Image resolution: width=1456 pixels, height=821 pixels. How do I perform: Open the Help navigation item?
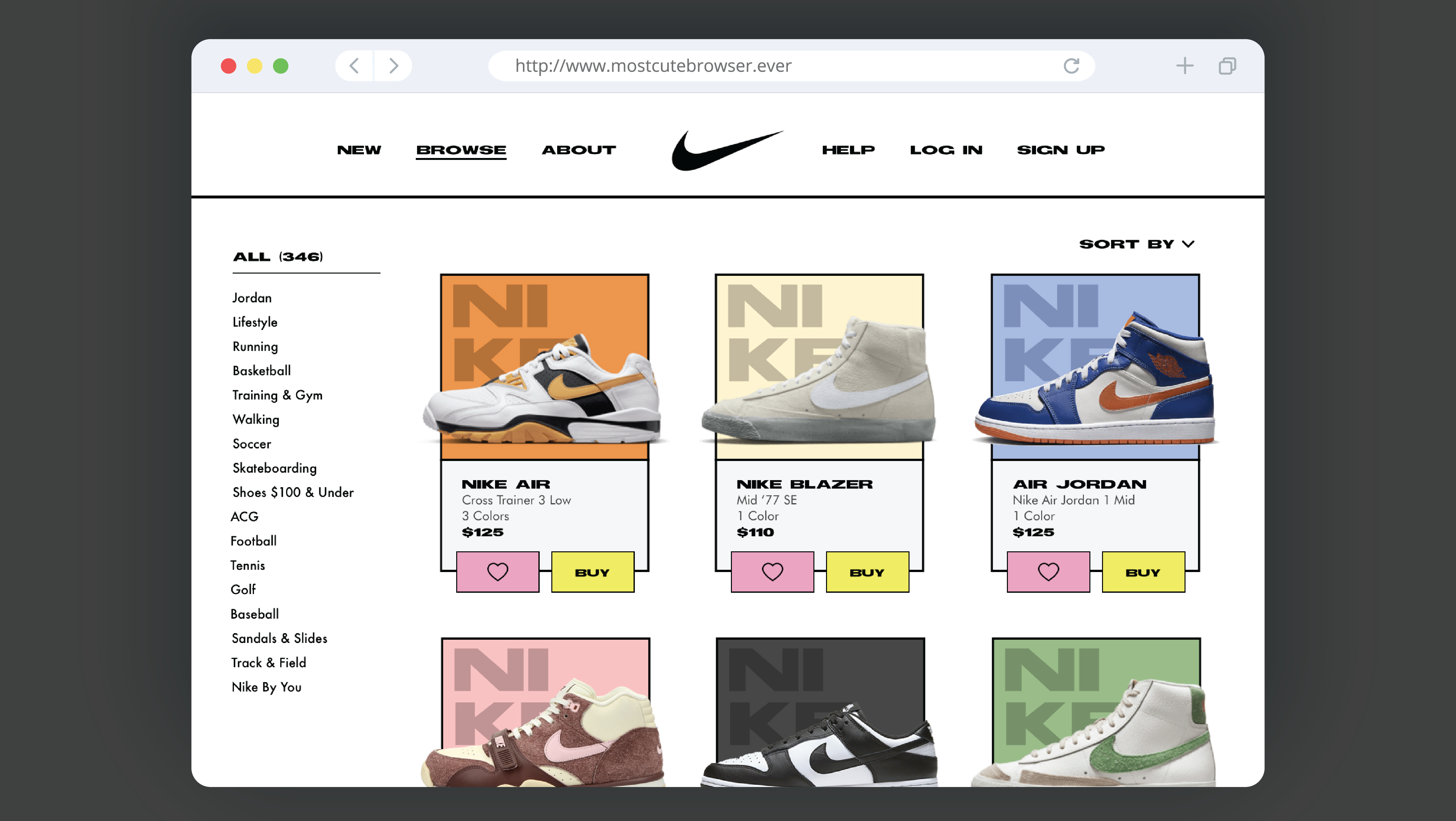click(848, 150)
